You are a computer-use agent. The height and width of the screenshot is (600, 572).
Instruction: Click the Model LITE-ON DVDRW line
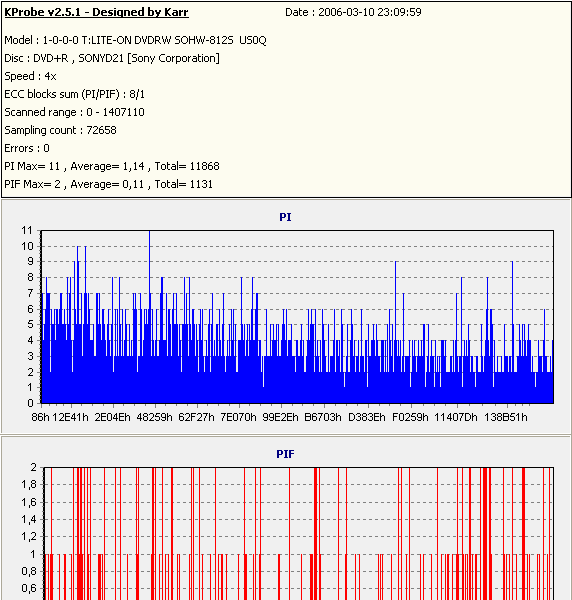pos(135,40)
